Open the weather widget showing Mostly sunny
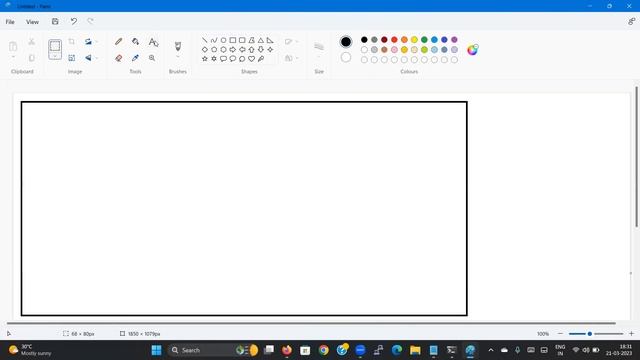The image size is (640, 360). pos(31,350)
